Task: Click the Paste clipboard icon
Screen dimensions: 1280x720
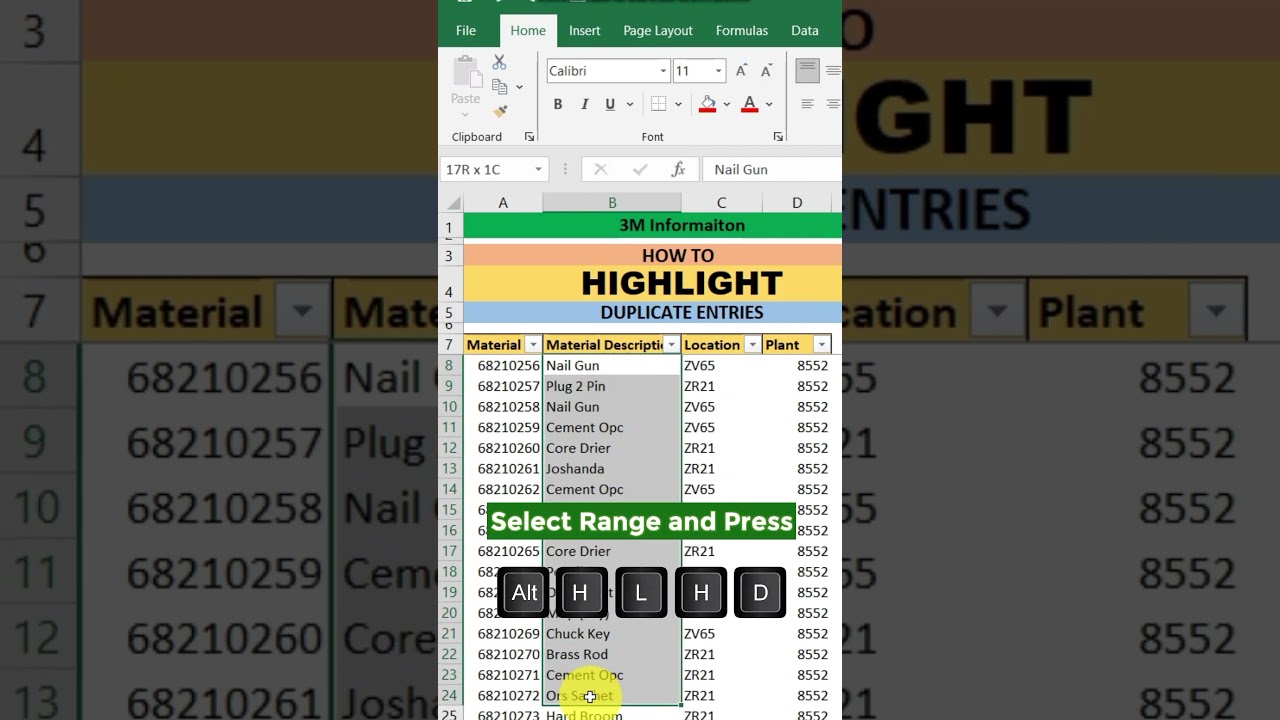Action: [x=465, y=70]
